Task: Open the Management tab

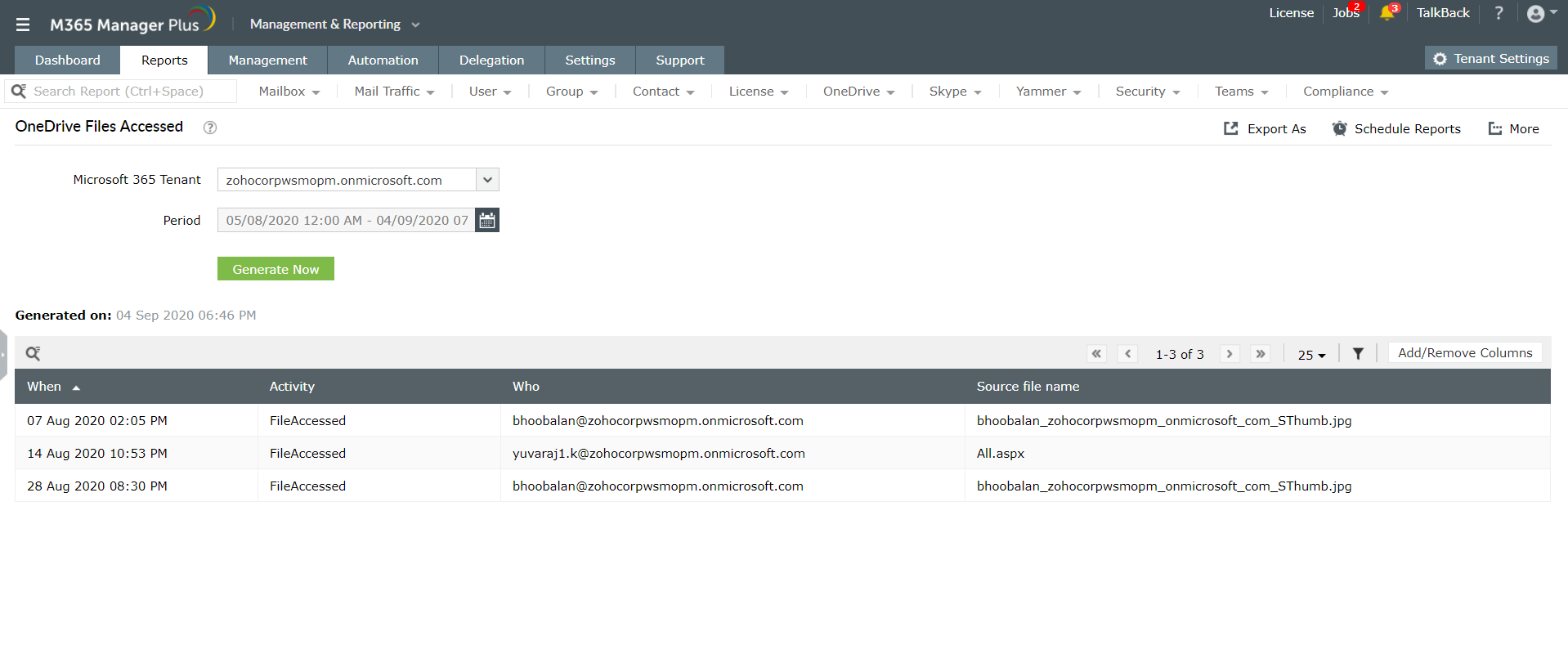Action: [268, 60]
